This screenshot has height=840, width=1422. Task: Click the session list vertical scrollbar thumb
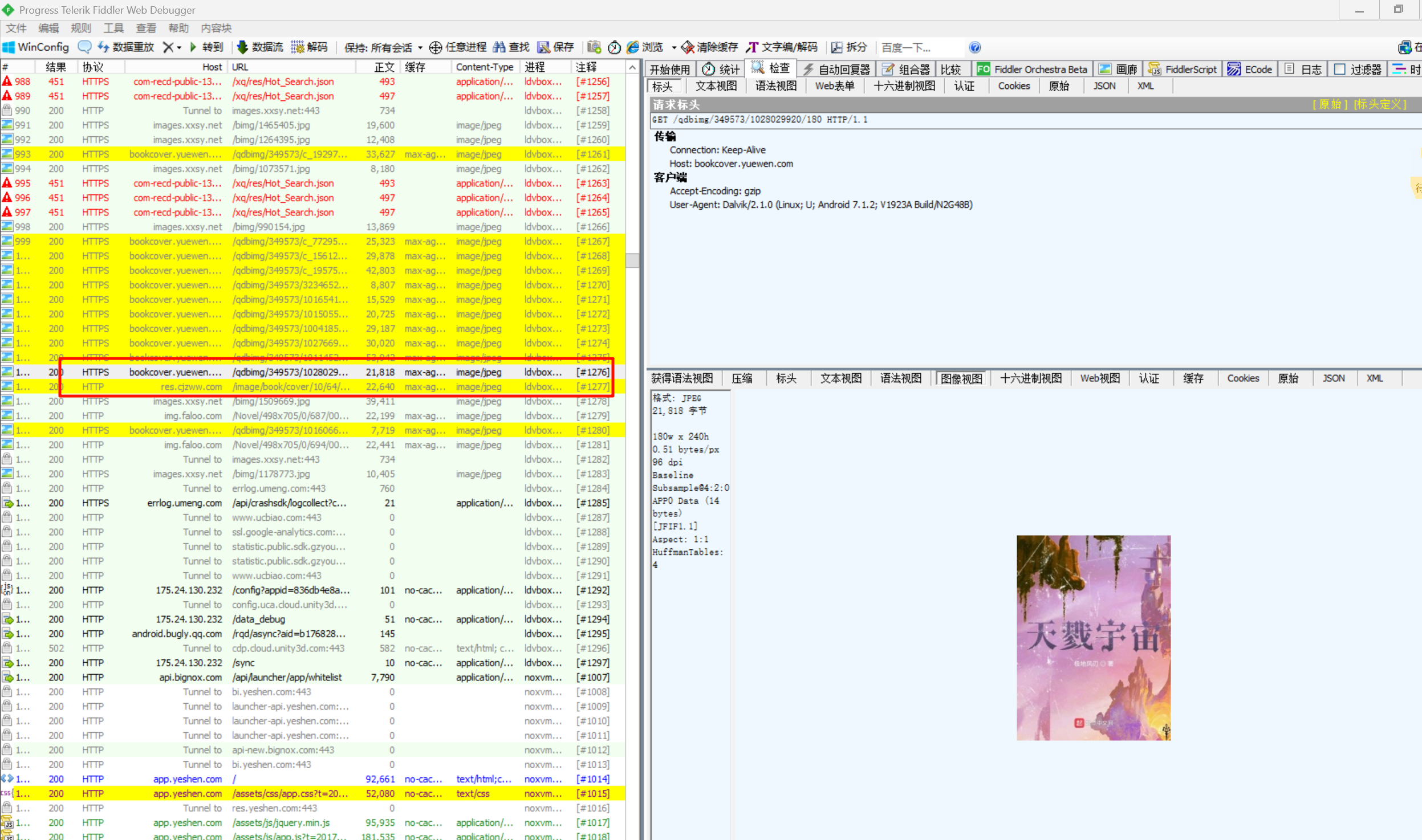click(632, 260)
